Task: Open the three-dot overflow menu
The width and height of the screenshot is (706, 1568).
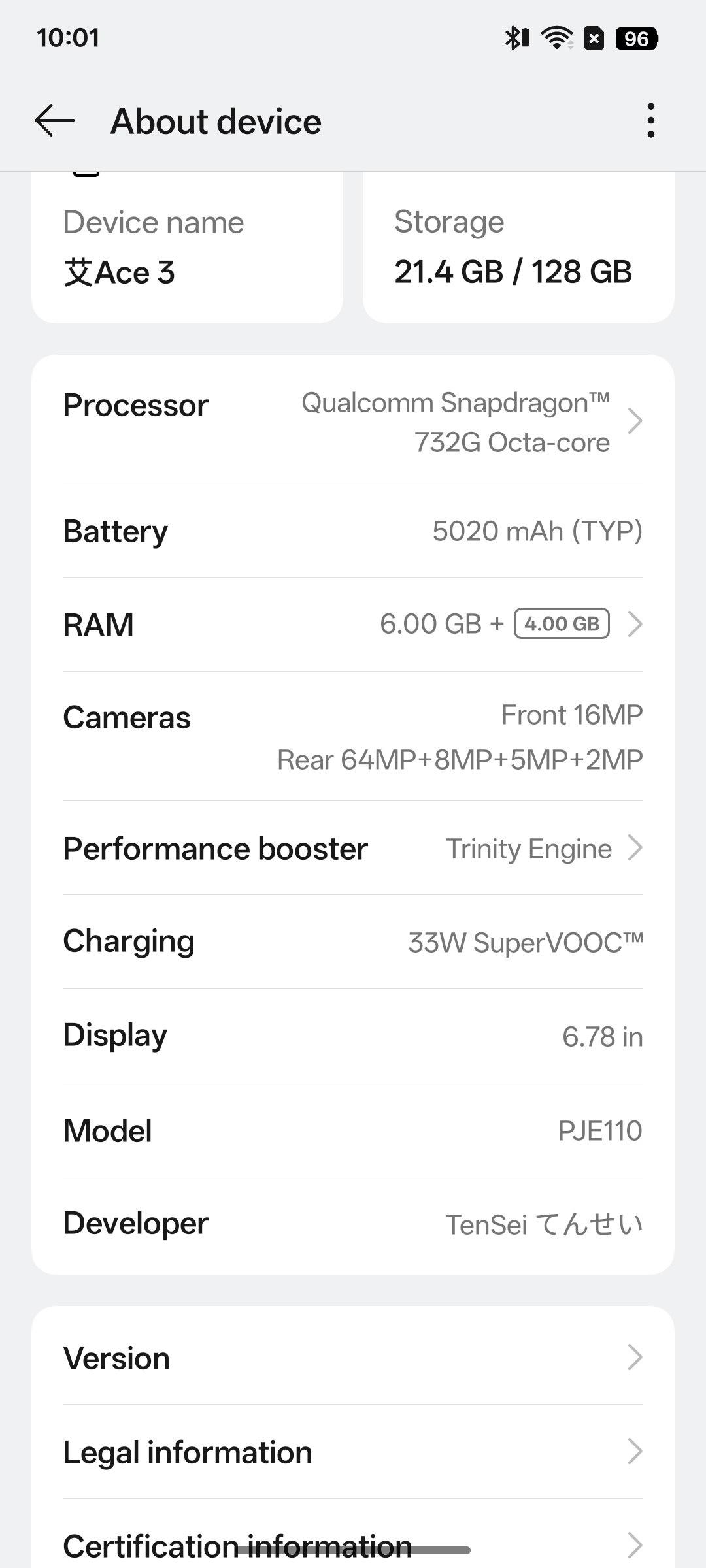Action: (650, 121)
